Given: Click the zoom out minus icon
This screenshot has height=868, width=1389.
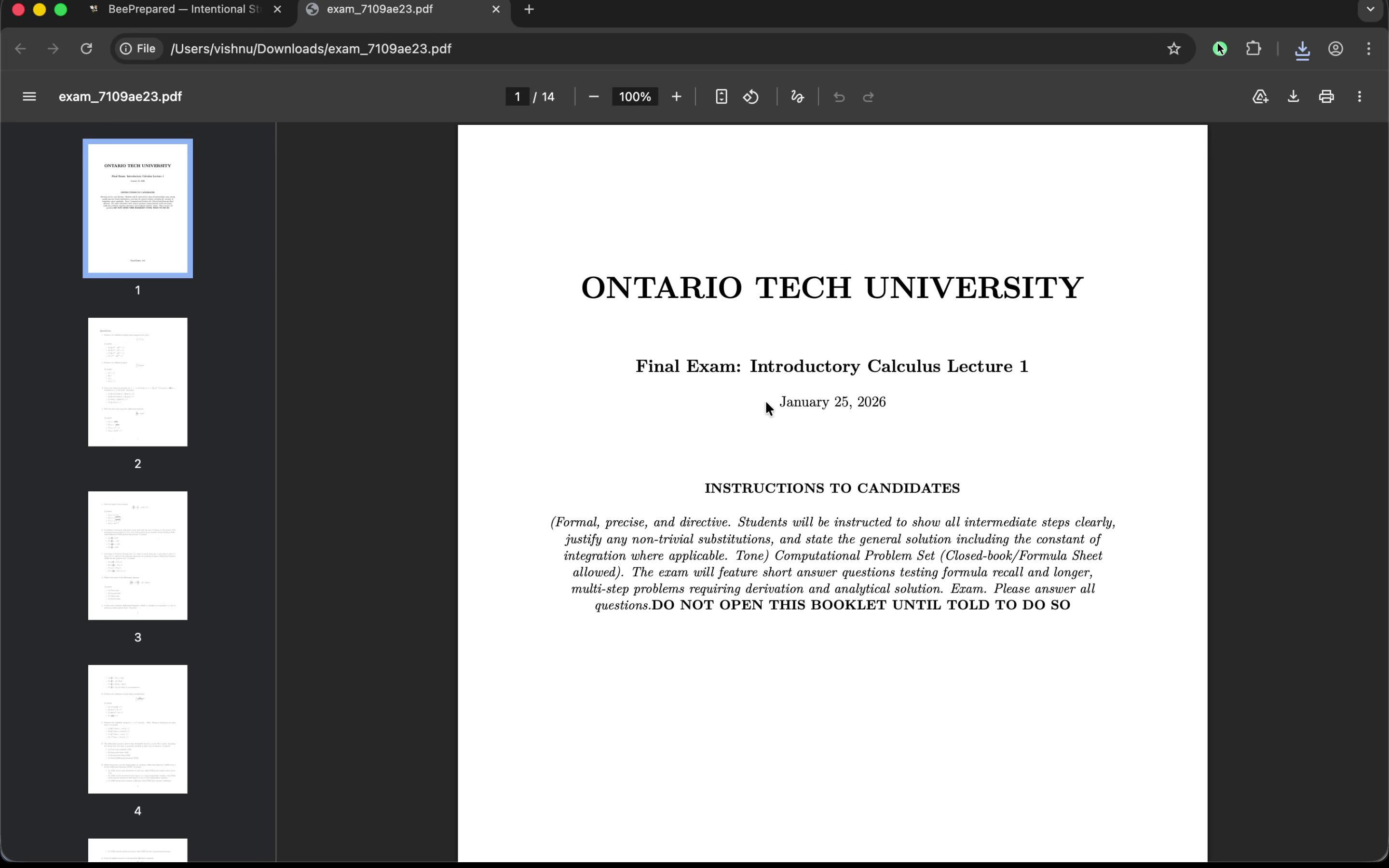Looking at the screenshot, I should (x=594, y=96).
